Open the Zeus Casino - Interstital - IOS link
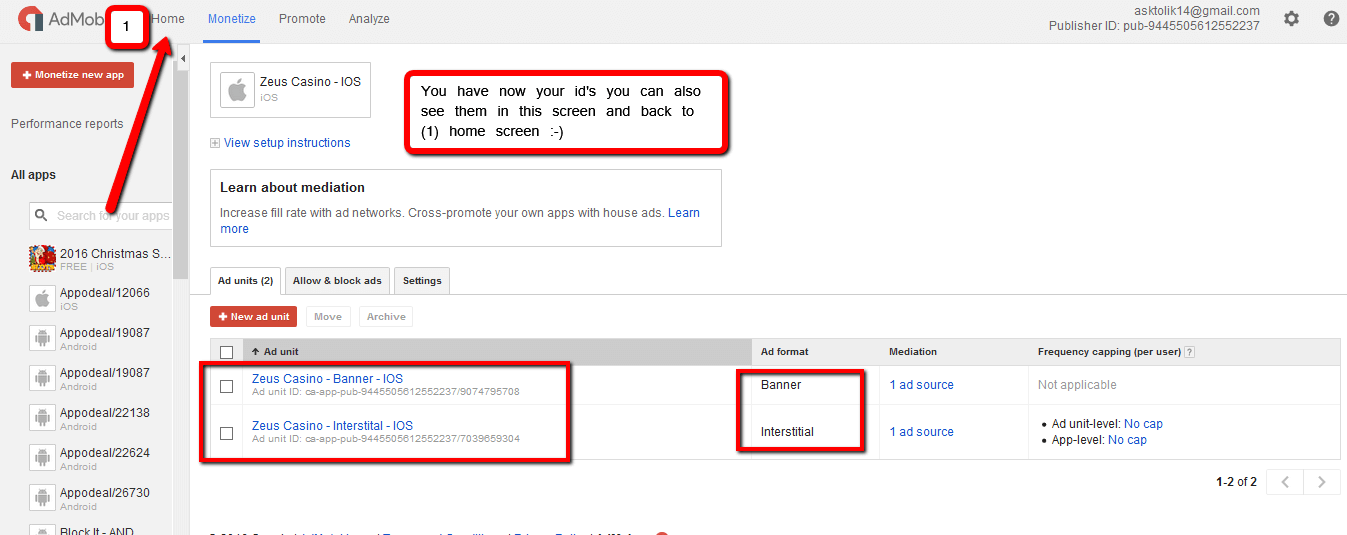The image size is (1347, 535). tap(332, 426)
